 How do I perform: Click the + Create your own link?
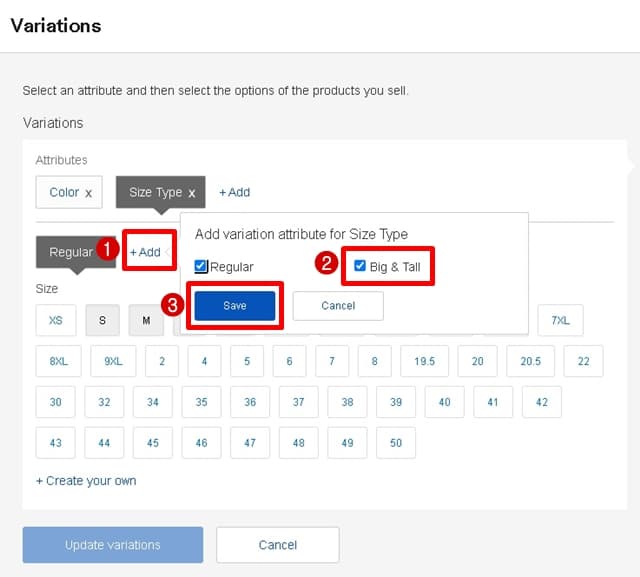86,481
